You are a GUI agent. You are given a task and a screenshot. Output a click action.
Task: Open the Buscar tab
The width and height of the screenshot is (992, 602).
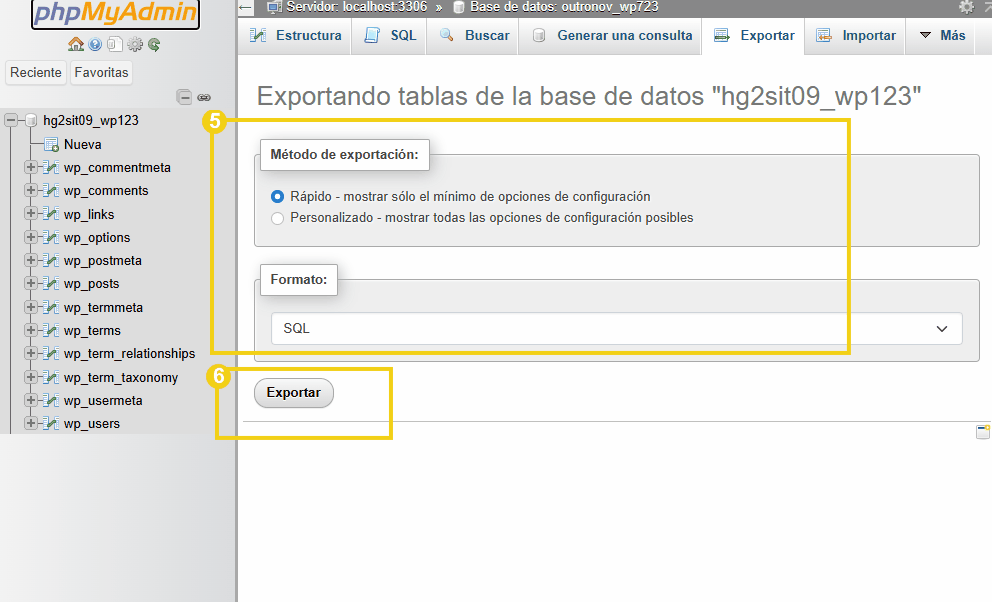coord(474,35)
